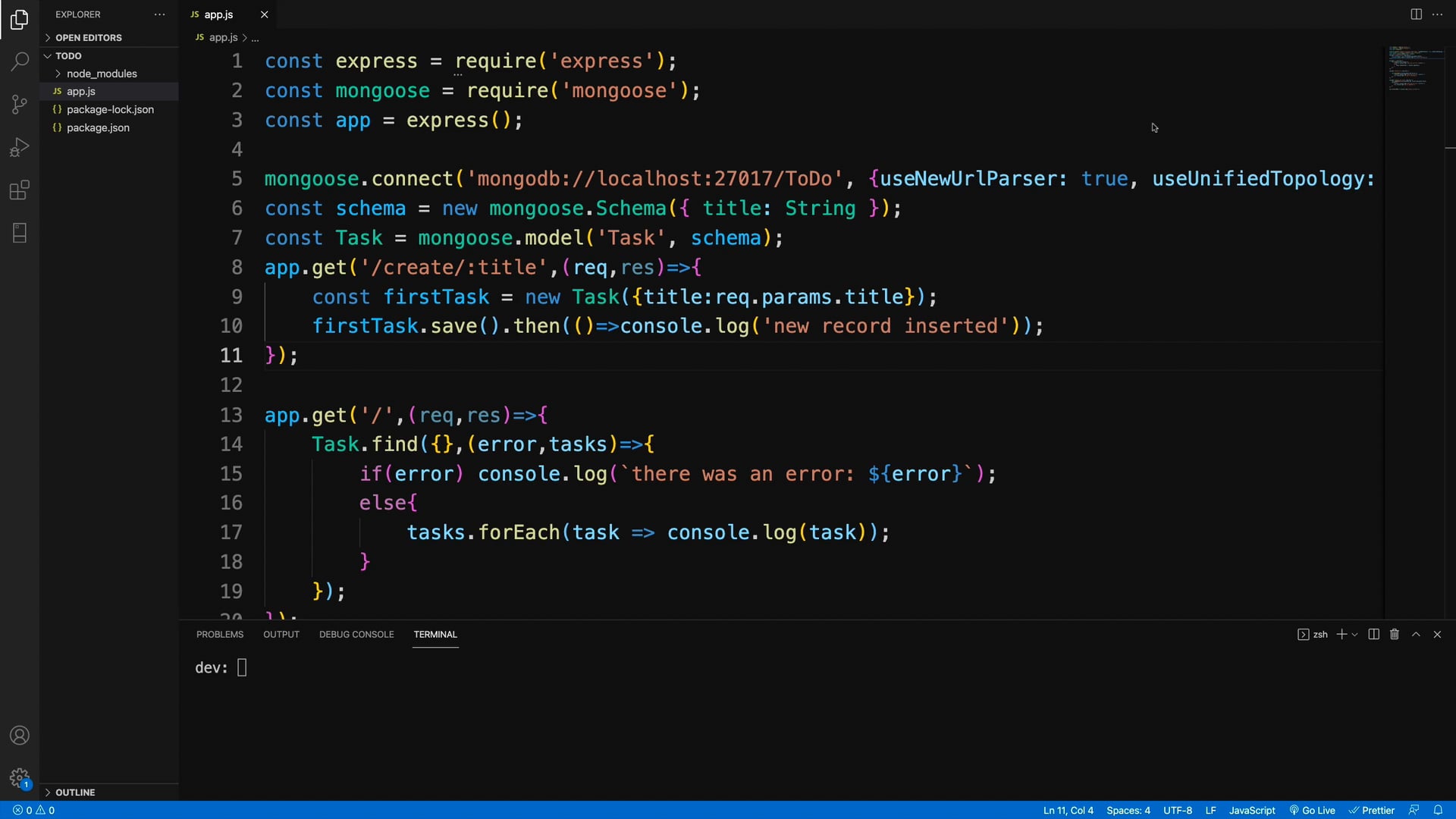
Task: Open terminal profile dropdown chevron
Action: [1357, 634]
